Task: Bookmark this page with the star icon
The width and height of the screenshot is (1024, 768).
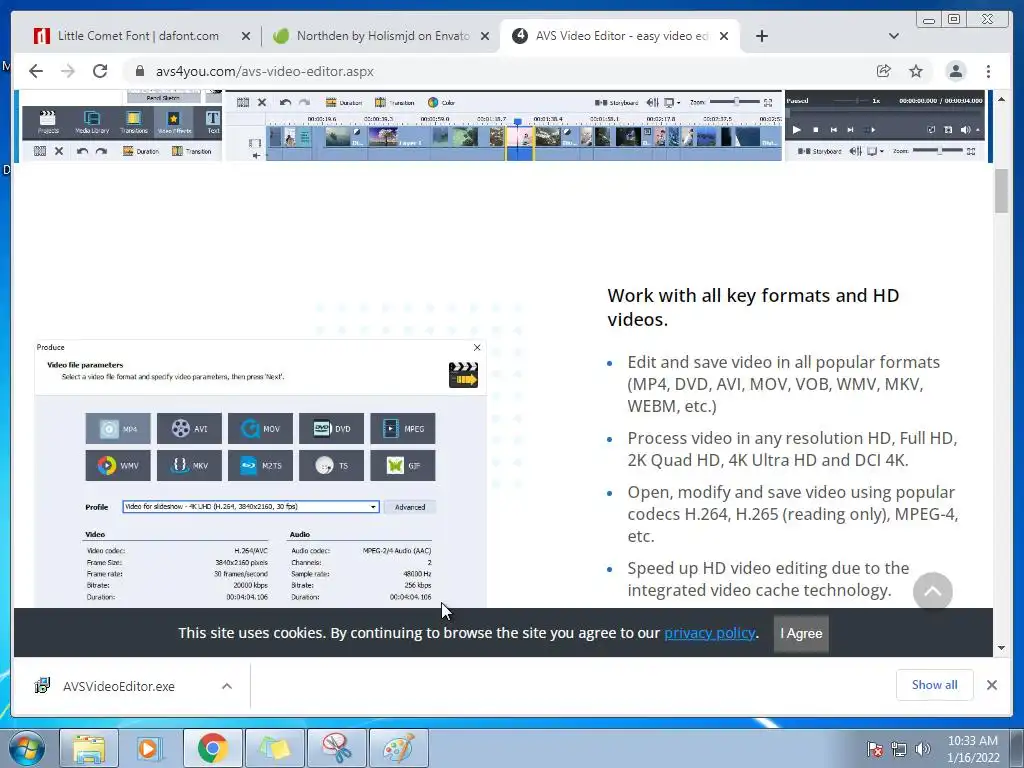Action: 916,71
